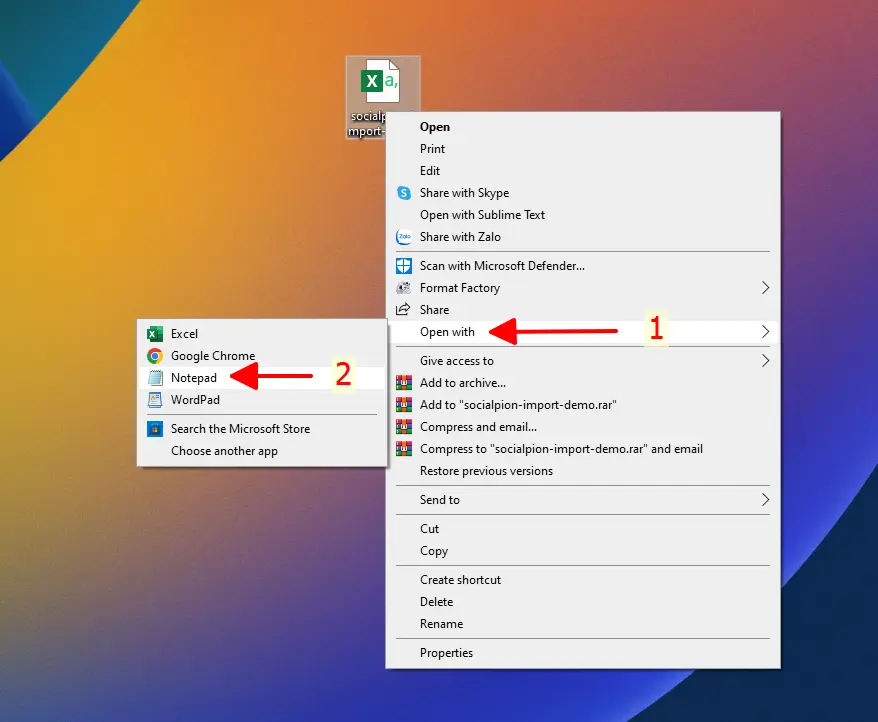Expand the Format Factory submenu arrow
878x722 pixels.
click(765, 288)
